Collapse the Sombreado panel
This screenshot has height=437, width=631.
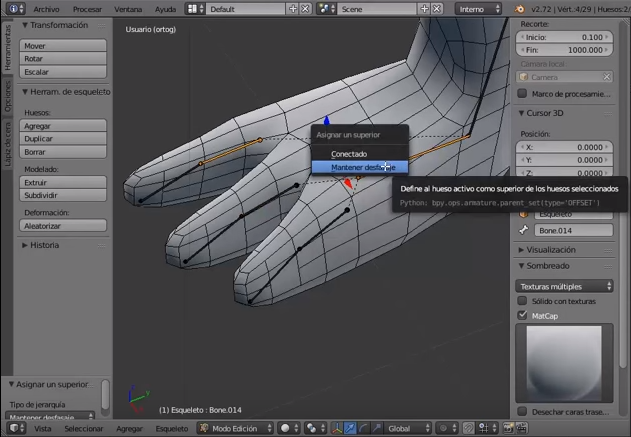pos(522,266)
